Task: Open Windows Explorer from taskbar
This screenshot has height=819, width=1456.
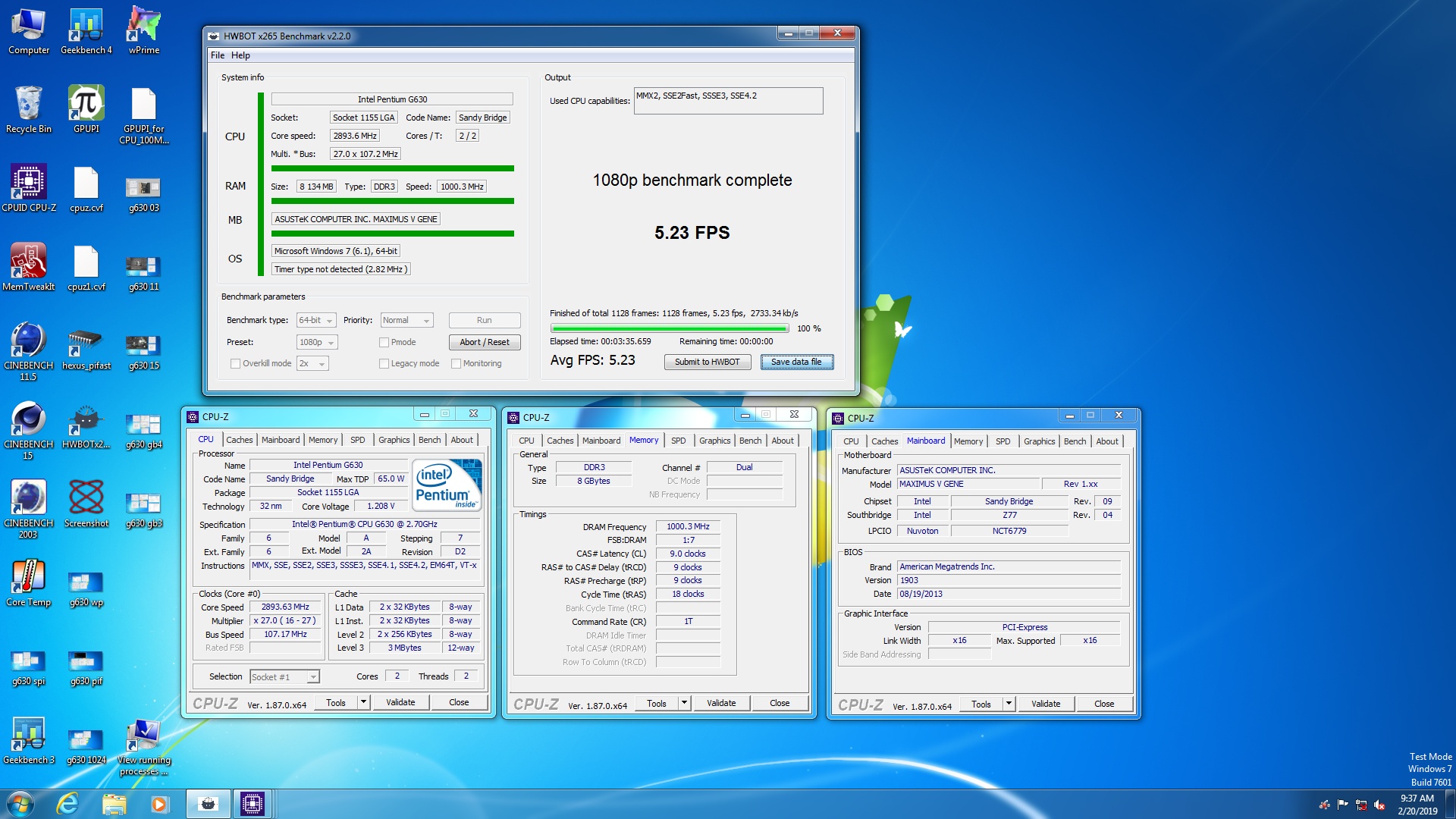Action: click(114, 804)
